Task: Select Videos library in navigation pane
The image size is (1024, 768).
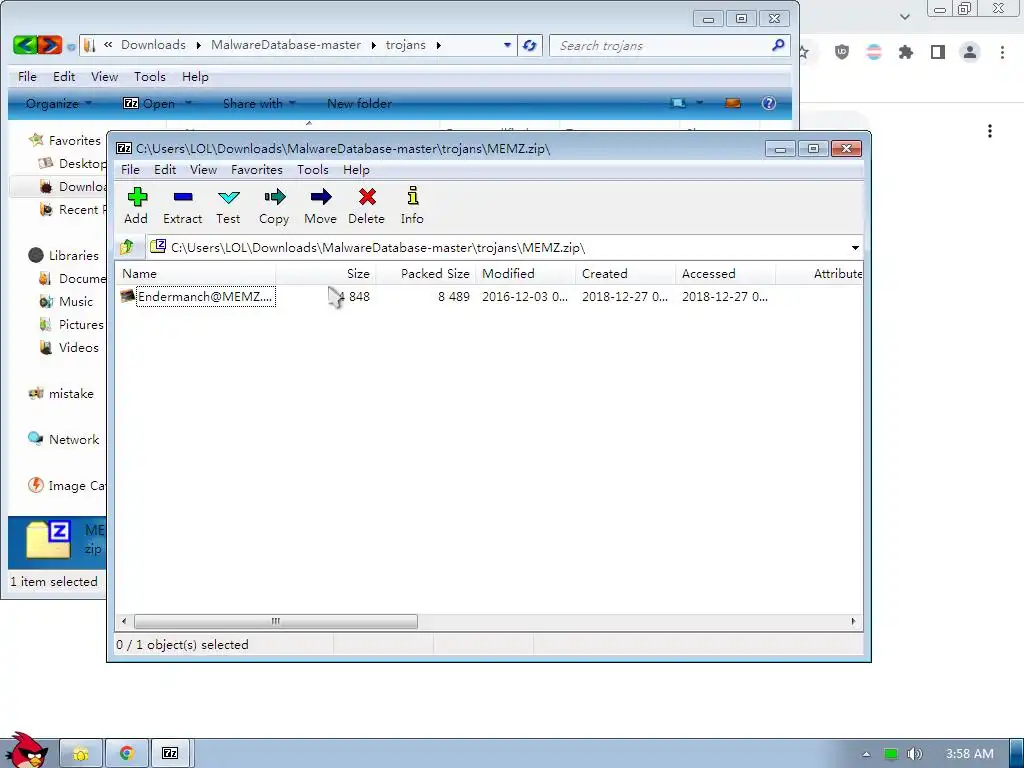Action: pos(69,347)
